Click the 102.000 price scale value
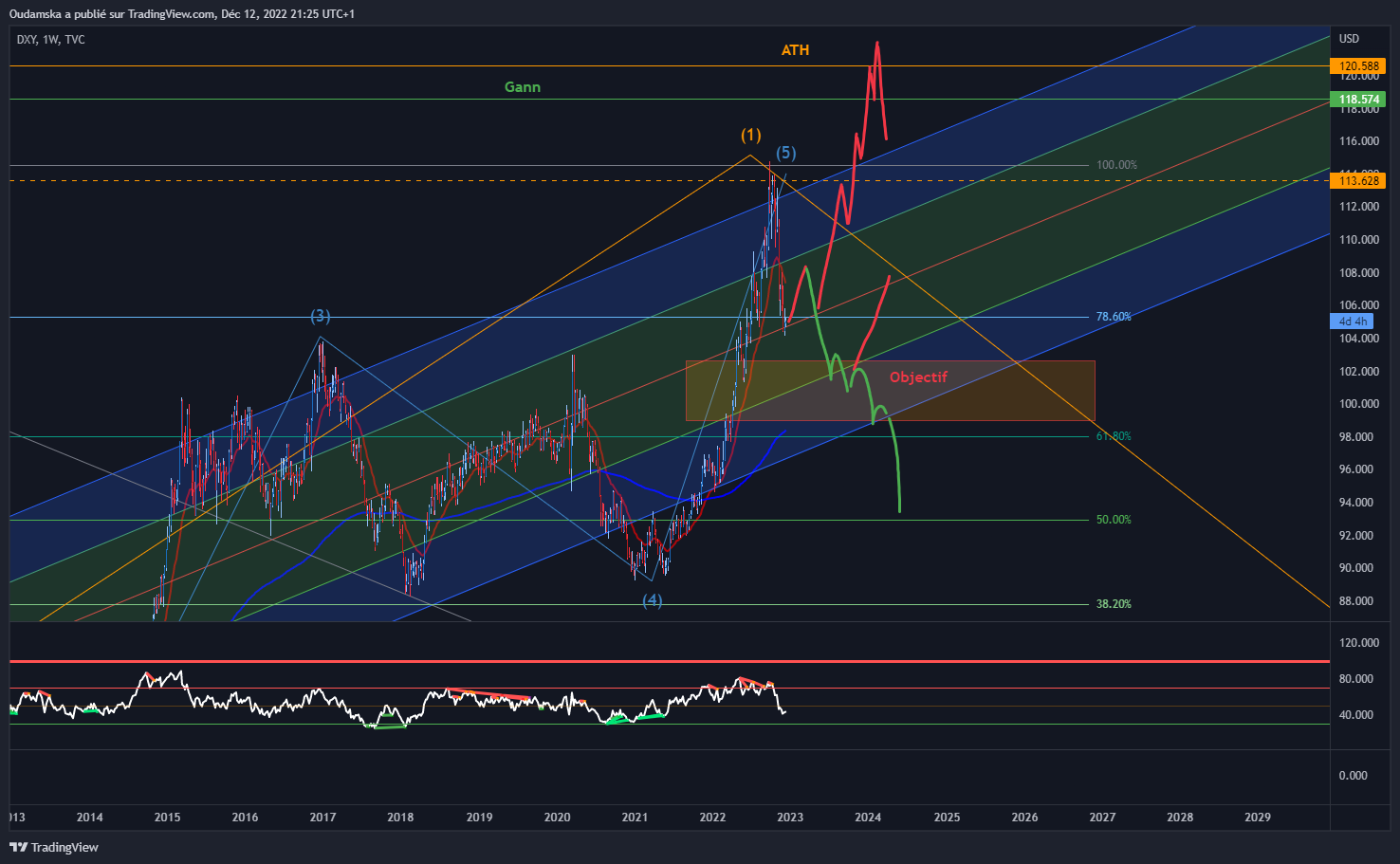 coord(1358,372)
